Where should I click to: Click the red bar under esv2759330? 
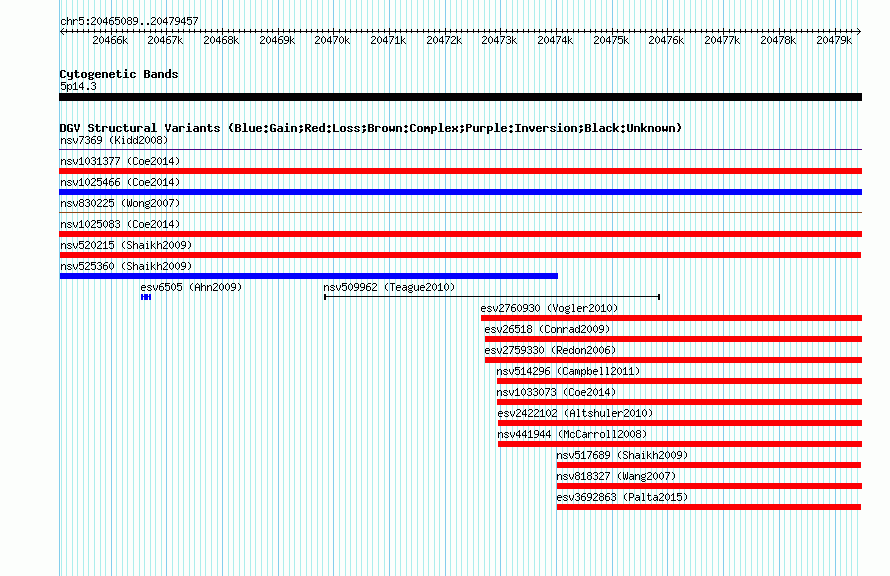coord(673,360)
